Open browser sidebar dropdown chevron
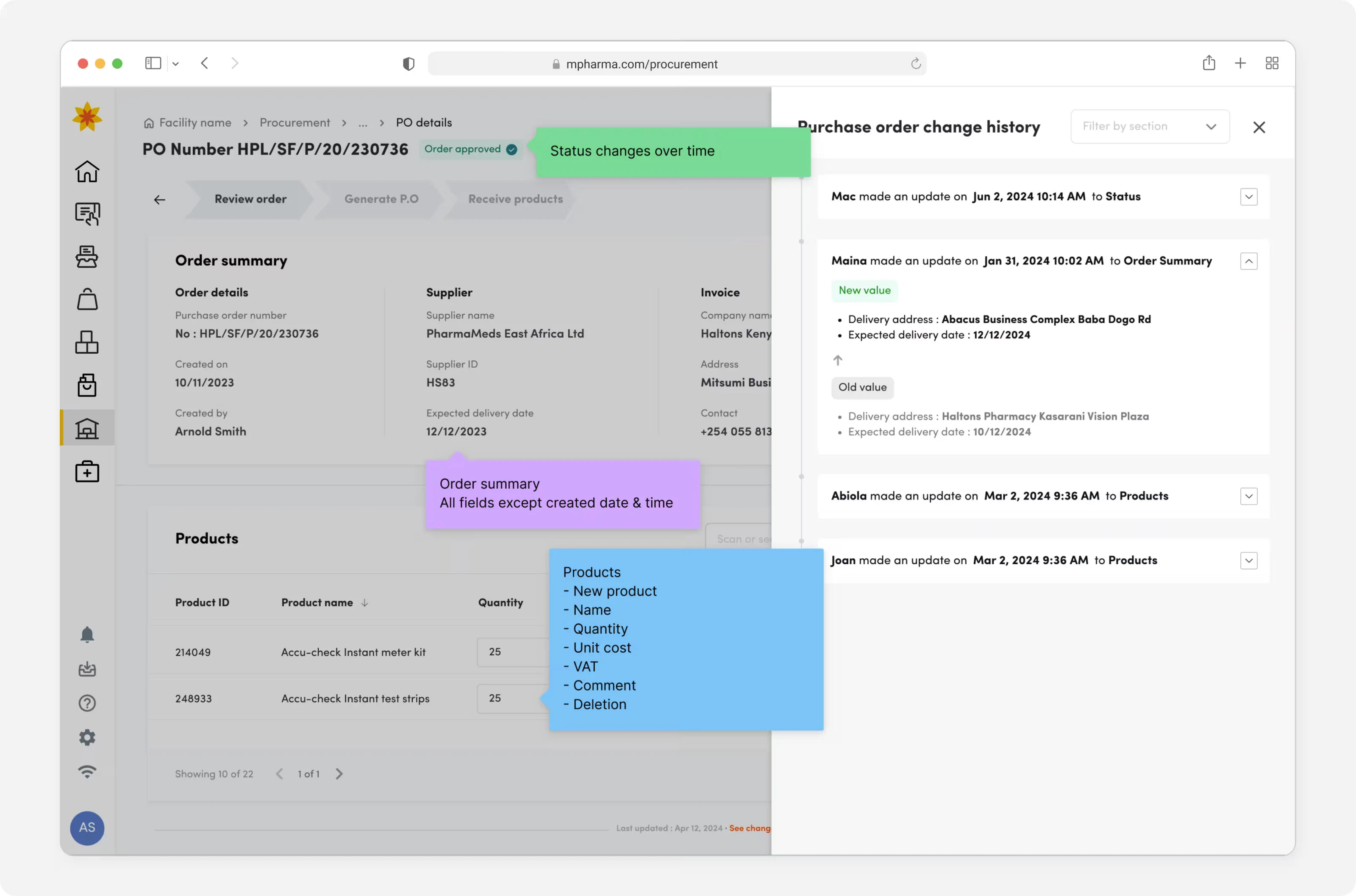Screen dimensions: 1356x896 (175, 64)
